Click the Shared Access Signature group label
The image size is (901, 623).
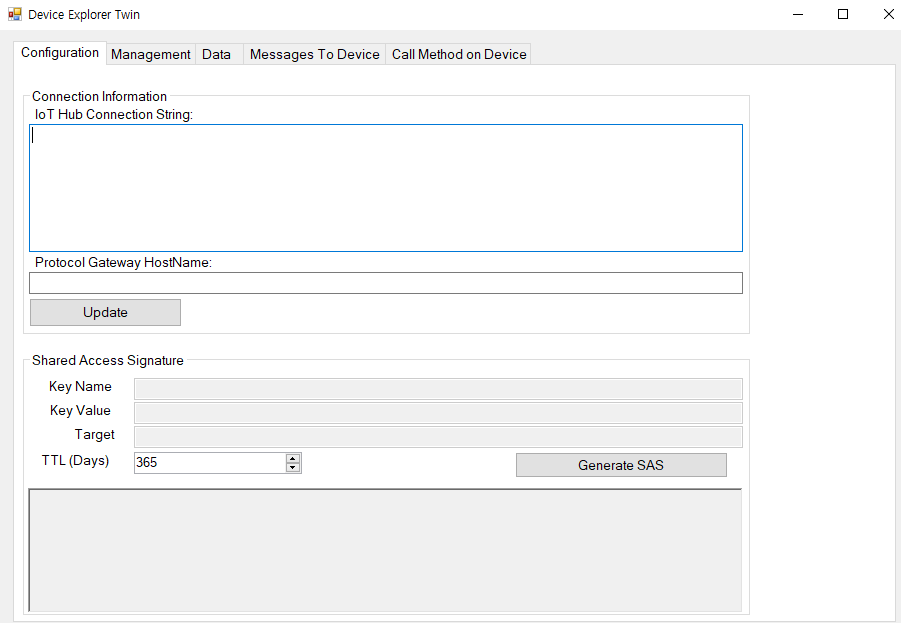pyautogui.click(x=107, y=360)
